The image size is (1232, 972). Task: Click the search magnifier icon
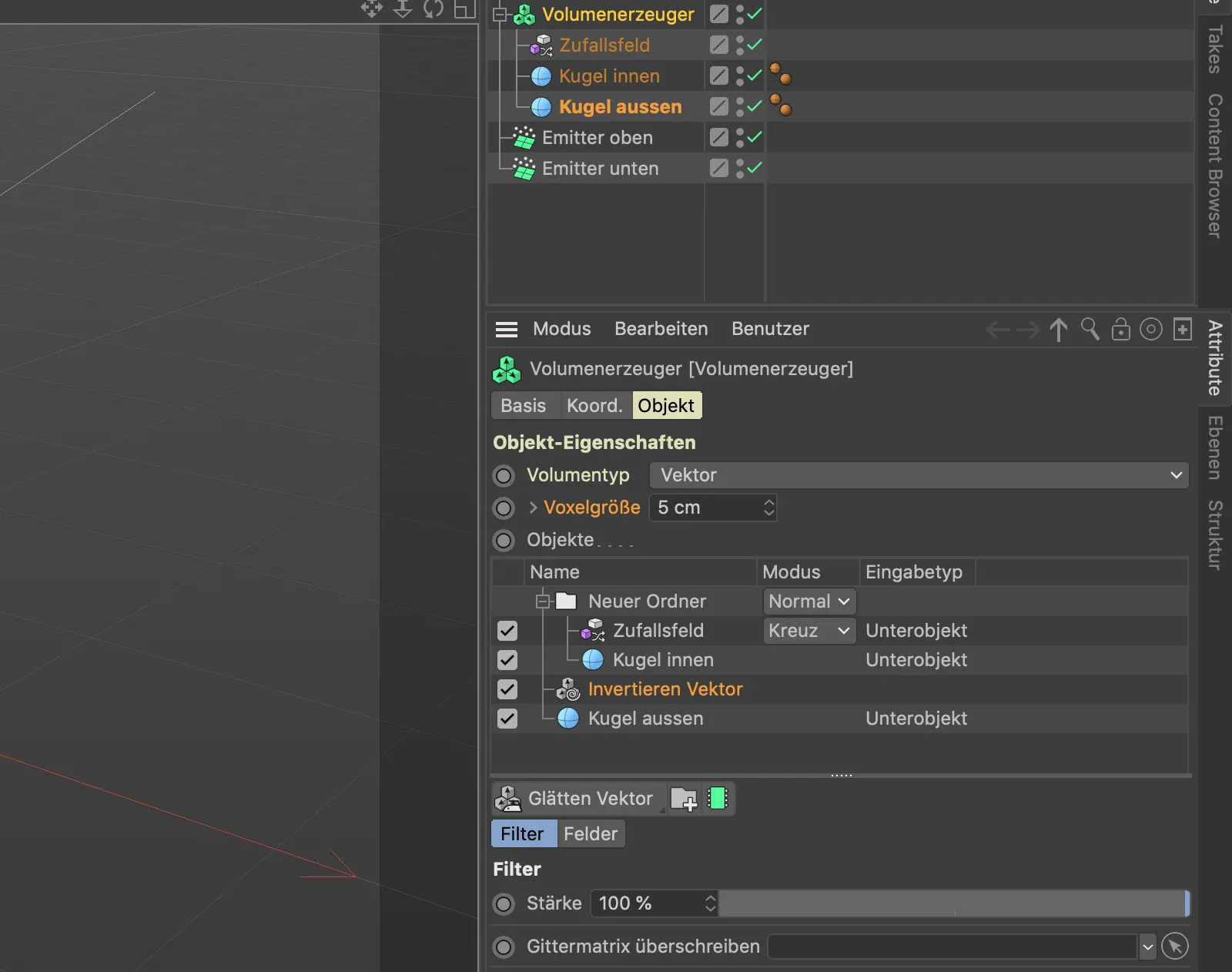pos(1090,329)
